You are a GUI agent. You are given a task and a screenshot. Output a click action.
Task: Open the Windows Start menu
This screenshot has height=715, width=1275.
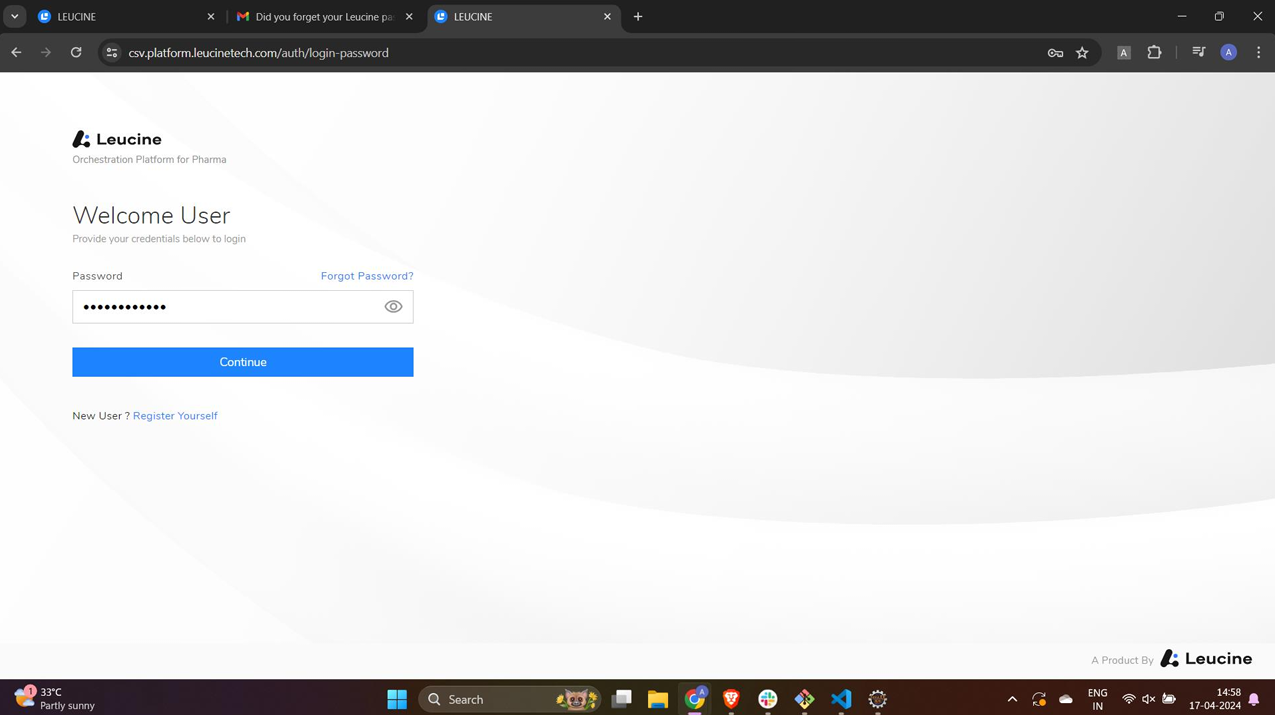pyautogui.click(x=397, y=699)
